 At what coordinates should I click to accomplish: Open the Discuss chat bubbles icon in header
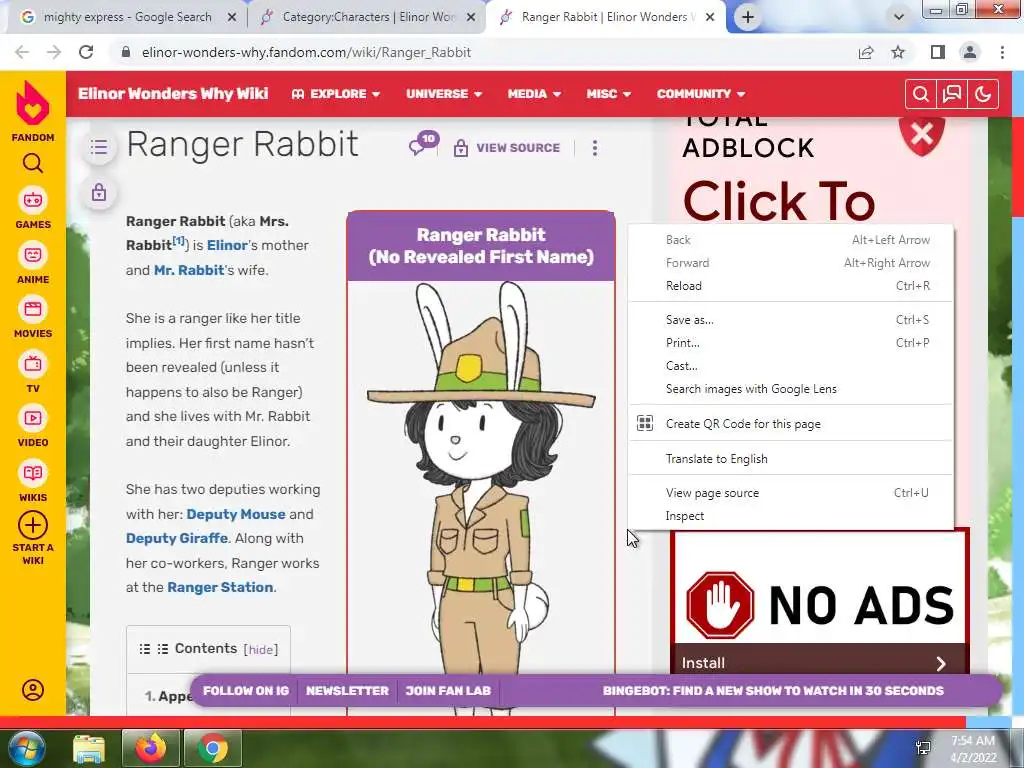point(952,94)
